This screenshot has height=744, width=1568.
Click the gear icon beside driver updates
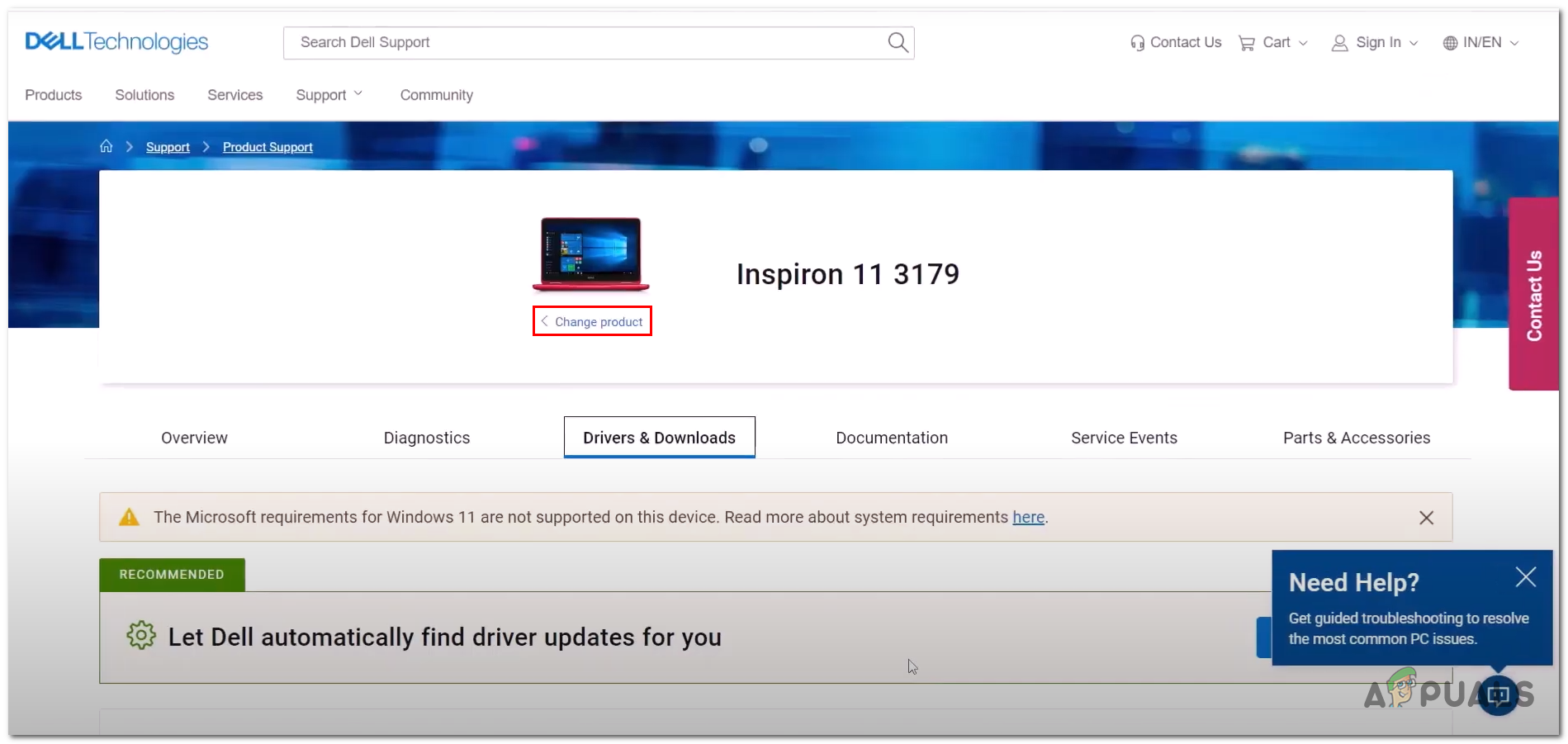(x=141, y=635)
